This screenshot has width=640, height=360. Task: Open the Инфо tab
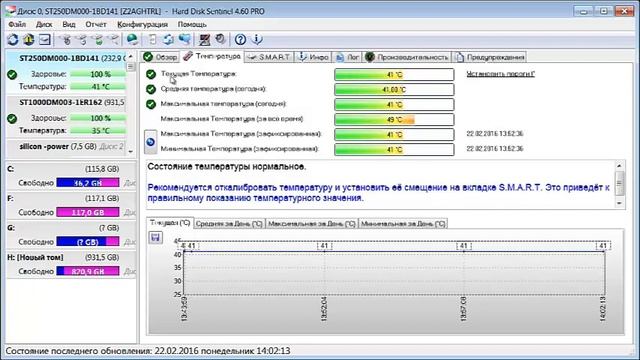tap(313, 57)
